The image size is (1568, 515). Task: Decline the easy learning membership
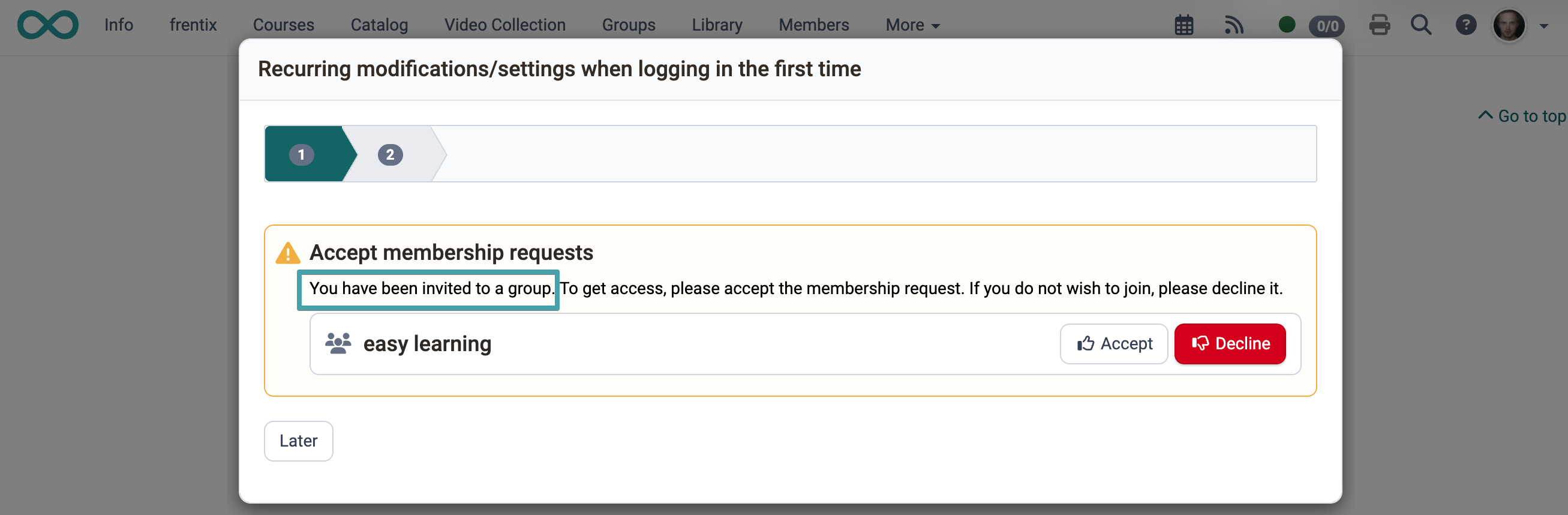tap(1230, 344)
